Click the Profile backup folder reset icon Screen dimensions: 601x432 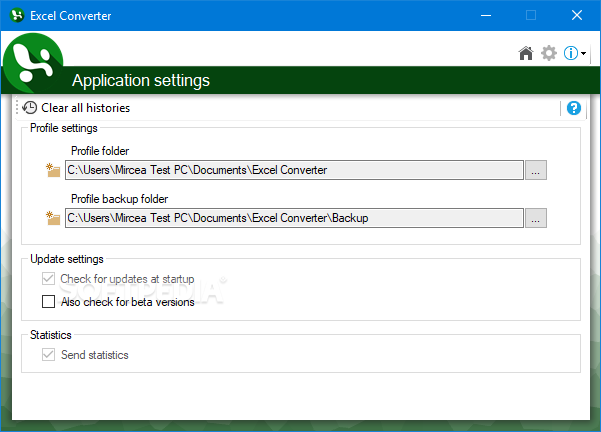coord(53,218)
